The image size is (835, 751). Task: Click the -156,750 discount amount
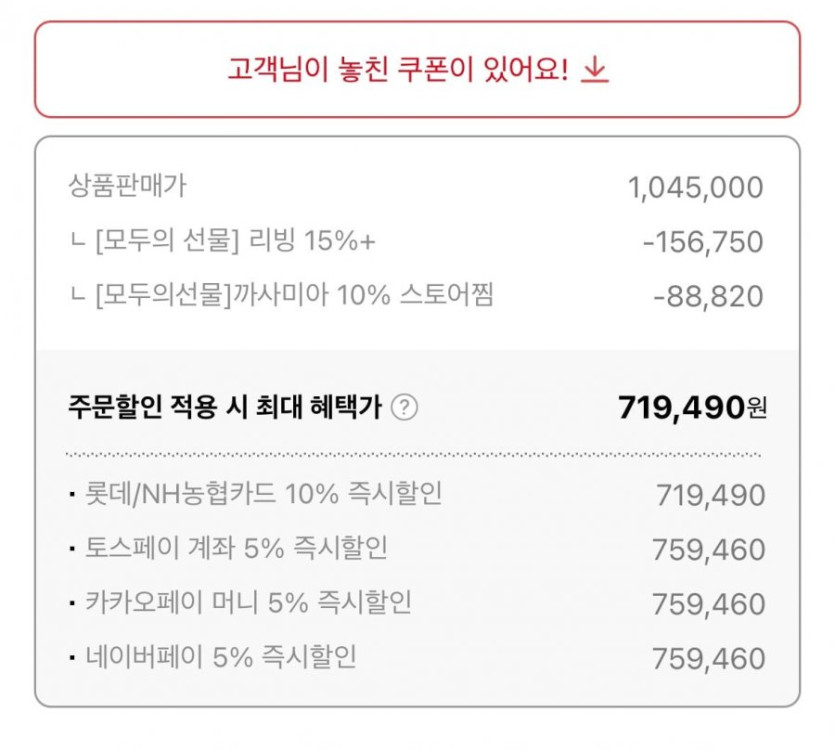pos(701,242)
